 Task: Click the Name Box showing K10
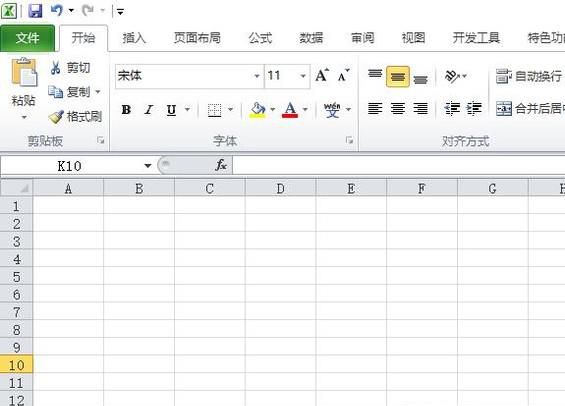coord(71,166)
